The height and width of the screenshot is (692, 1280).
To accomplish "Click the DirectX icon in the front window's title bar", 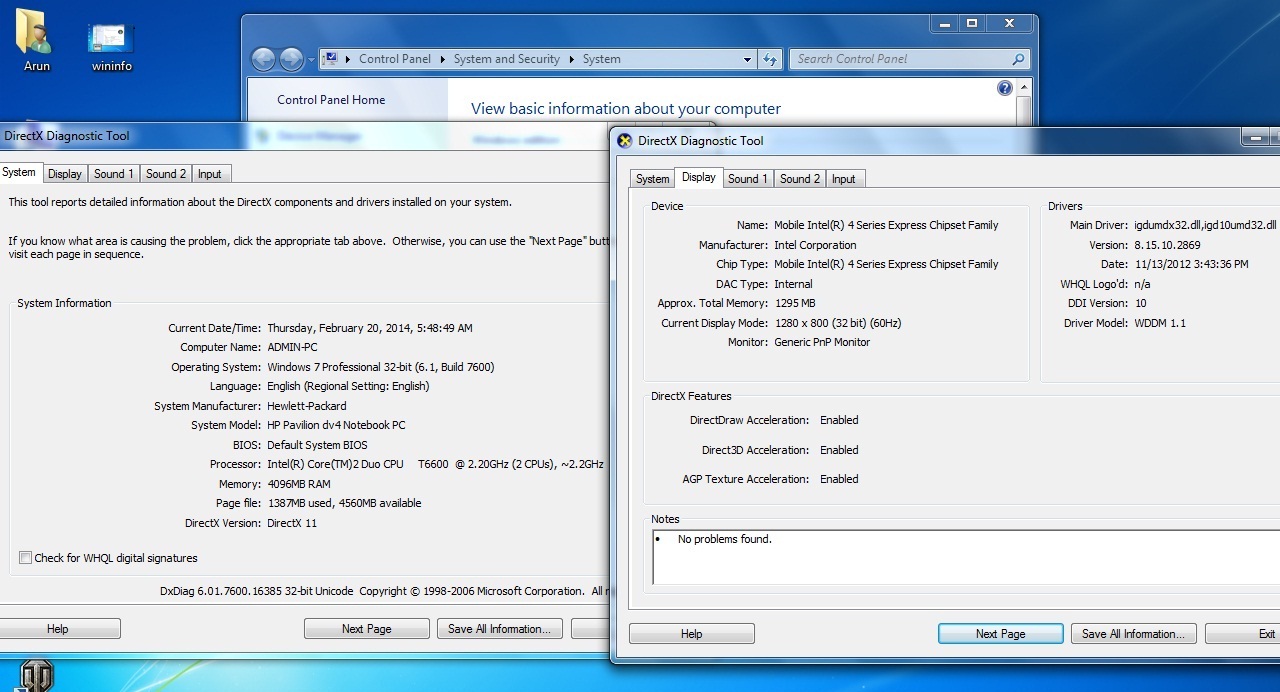I will click(625, 141).
